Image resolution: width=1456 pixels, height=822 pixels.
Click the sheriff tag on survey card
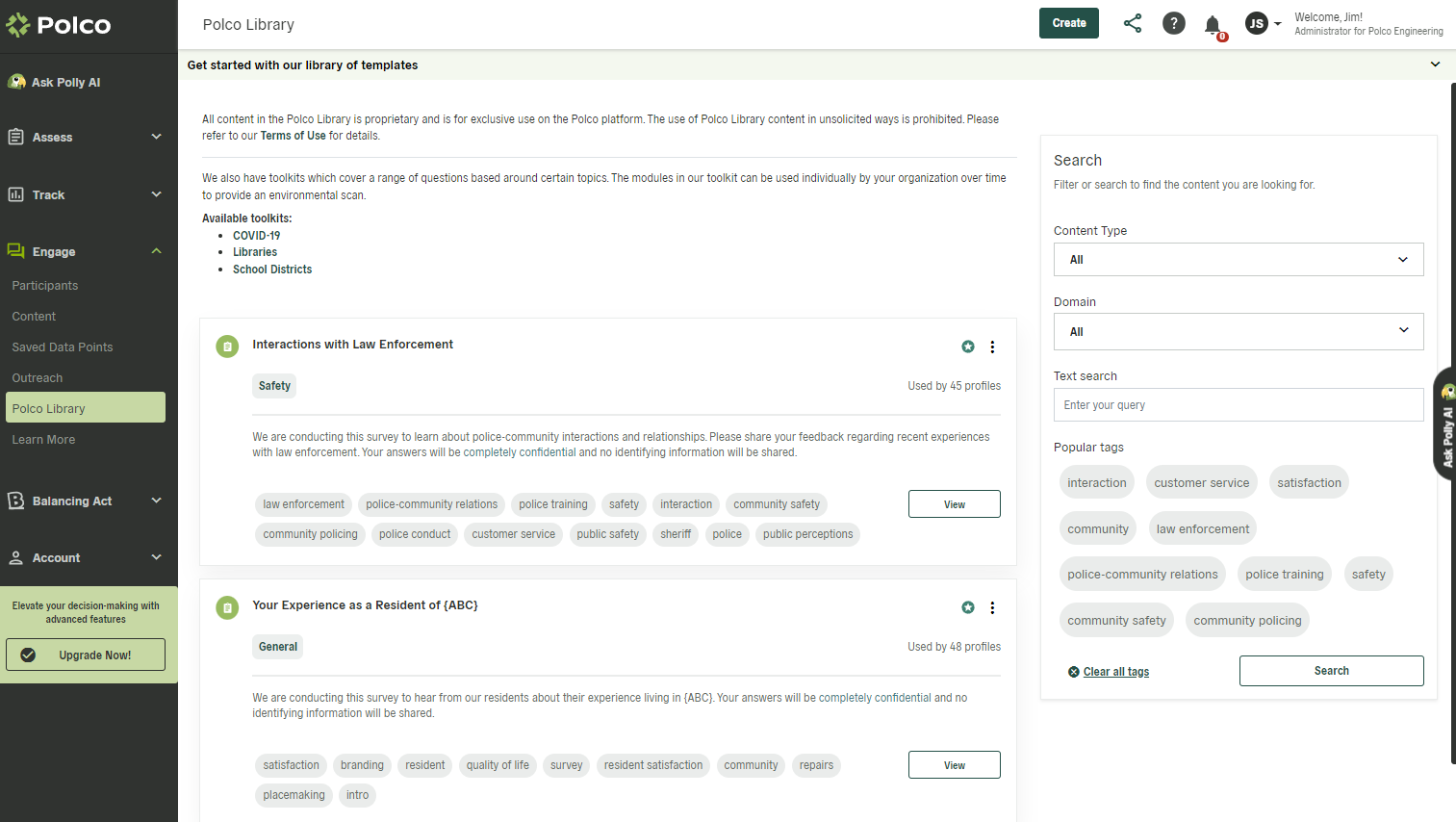coord(676,534)
